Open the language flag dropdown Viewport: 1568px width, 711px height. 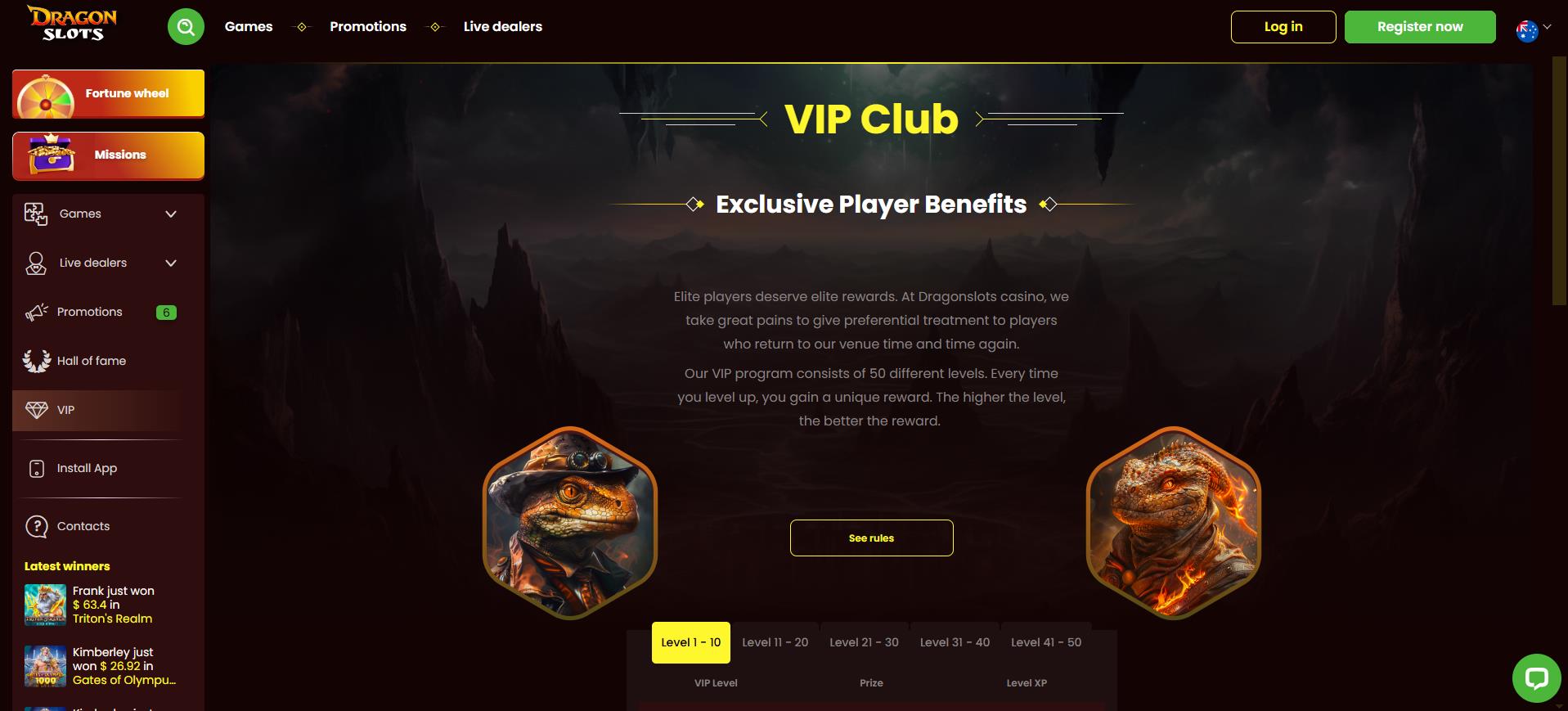pyautogui.click(x=1533, y=30)
